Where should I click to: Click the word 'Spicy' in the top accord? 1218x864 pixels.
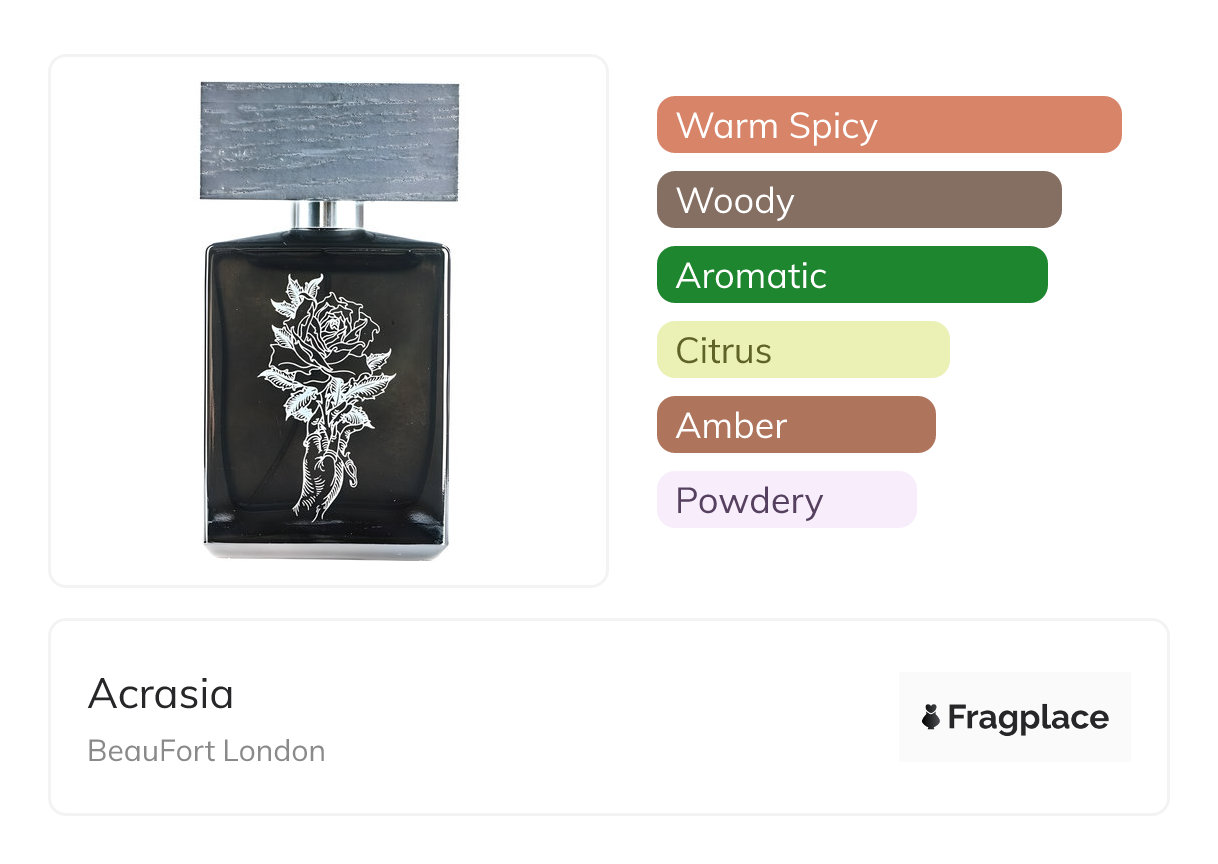pyautogui.click(x=832, y=127)
